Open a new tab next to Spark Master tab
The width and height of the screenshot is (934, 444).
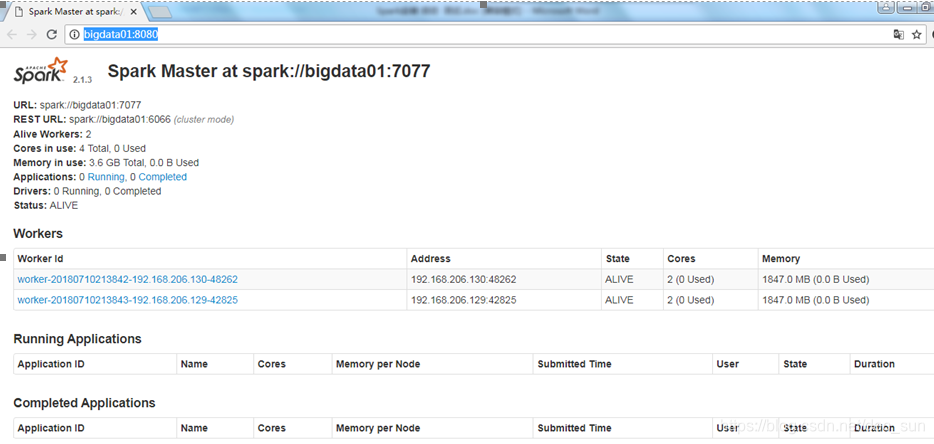pyautogui.click(x=159, y=12)
